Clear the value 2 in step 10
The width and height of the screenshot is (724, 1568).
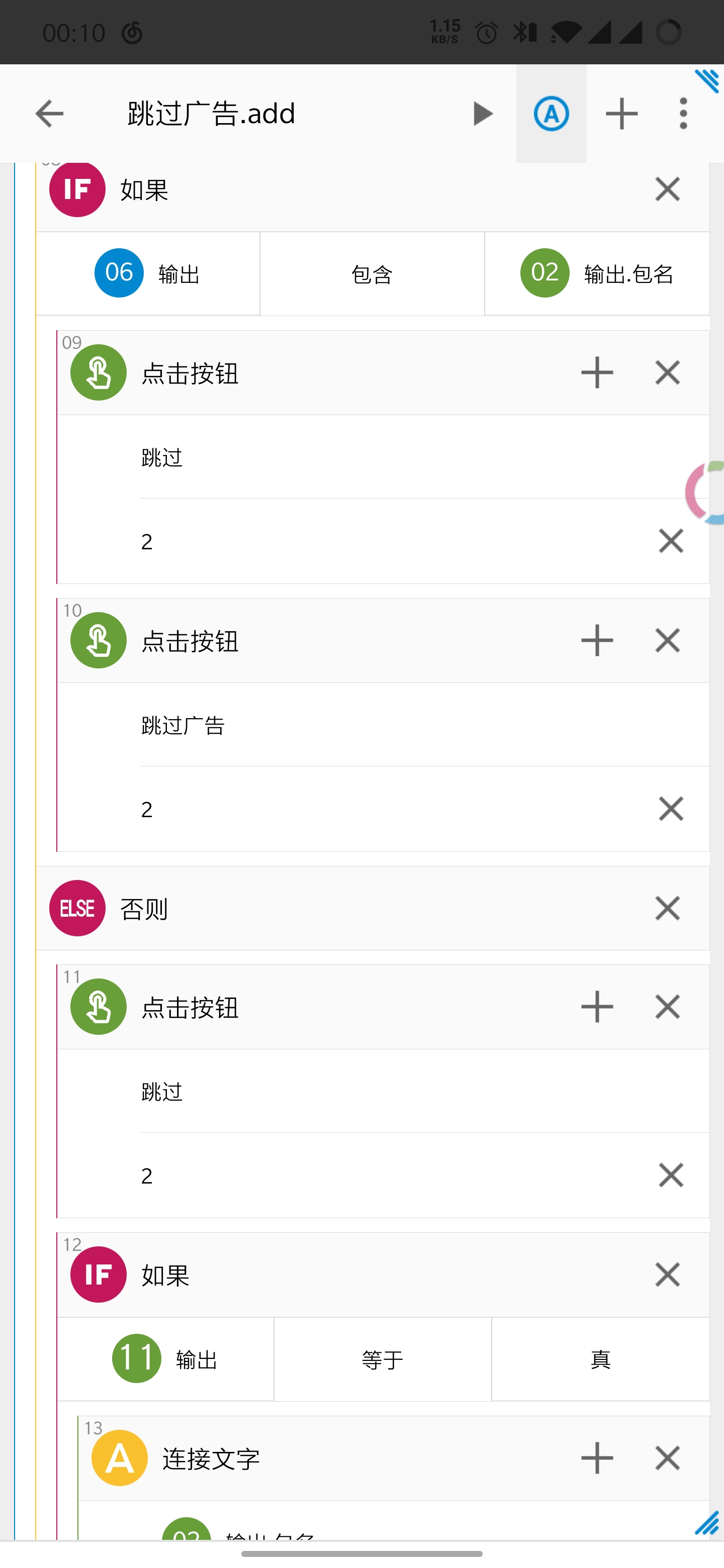(x=670, y=809)
